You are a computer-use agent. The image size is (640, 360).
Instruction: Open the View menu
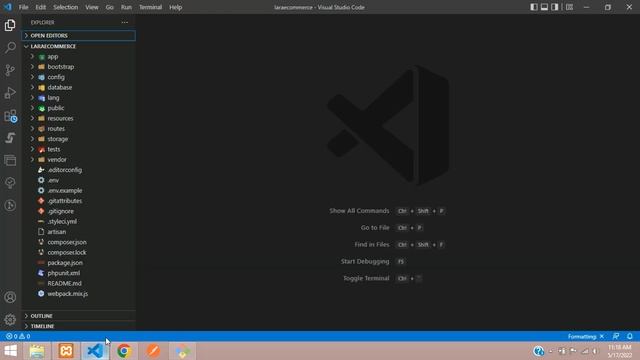[x=92, y=7]
